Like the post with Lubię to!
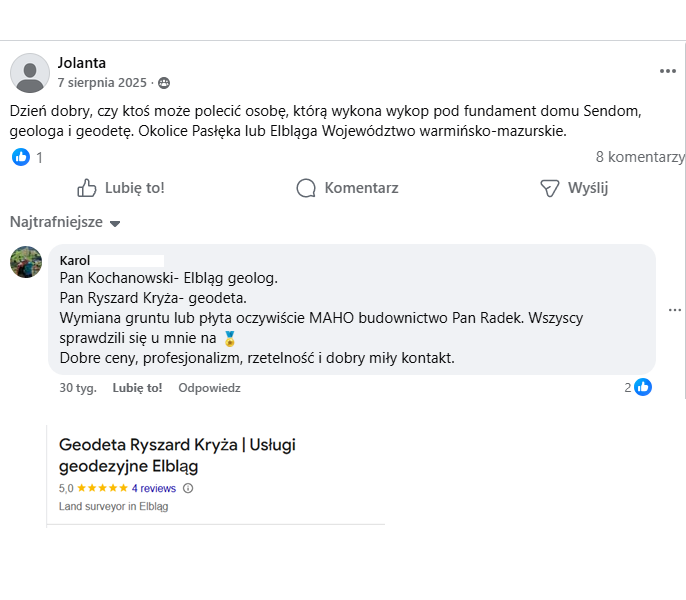 point(121,188)
